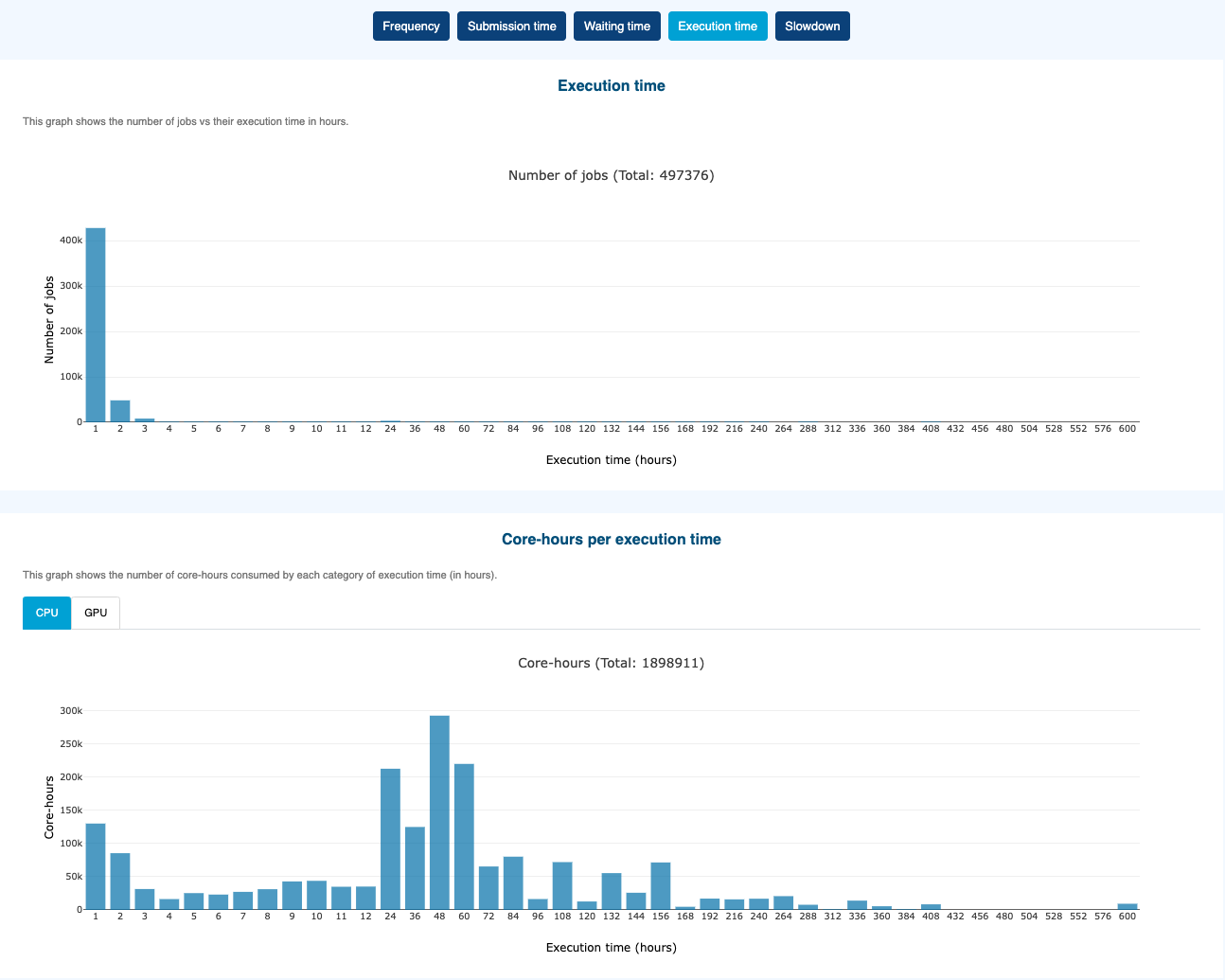Screen dimensions: 1225x980
Task: Click the 156-hour bar in core-hours chart
Action: 661,885
